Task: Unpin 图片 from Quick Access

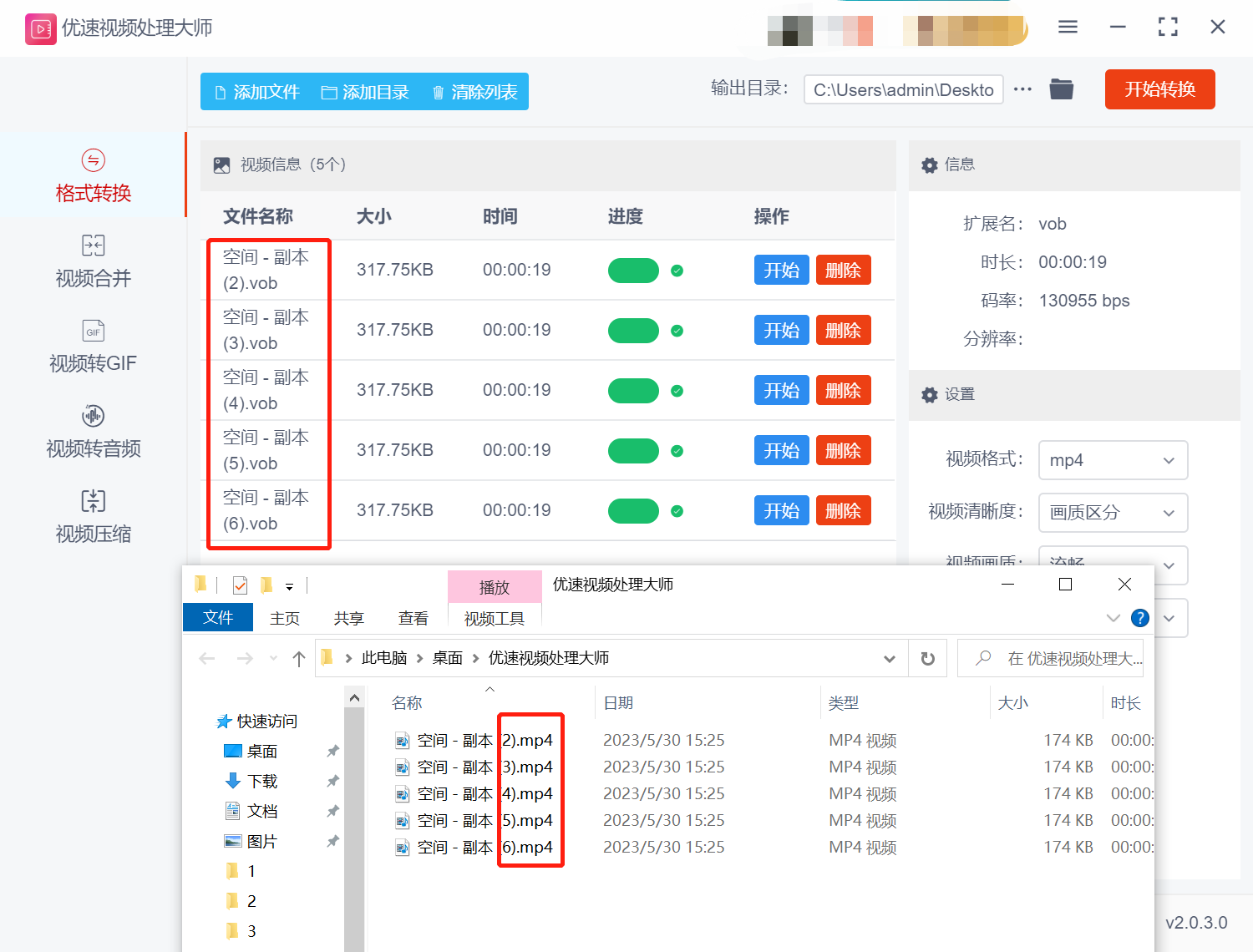Action: tap(332, 841)
